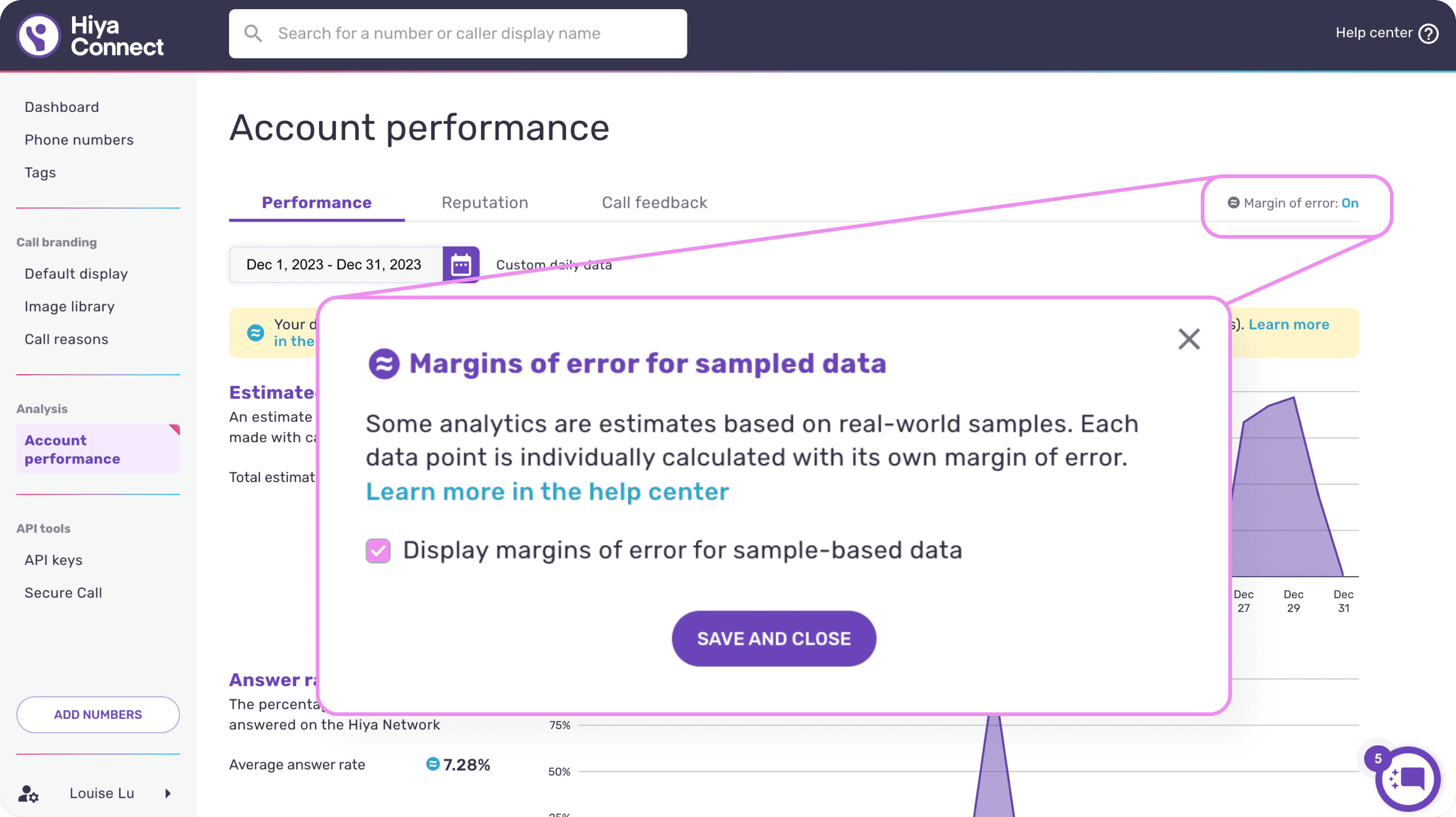
Task: Expand the Louise Lu account menu arrow
Action: (168, 793)
